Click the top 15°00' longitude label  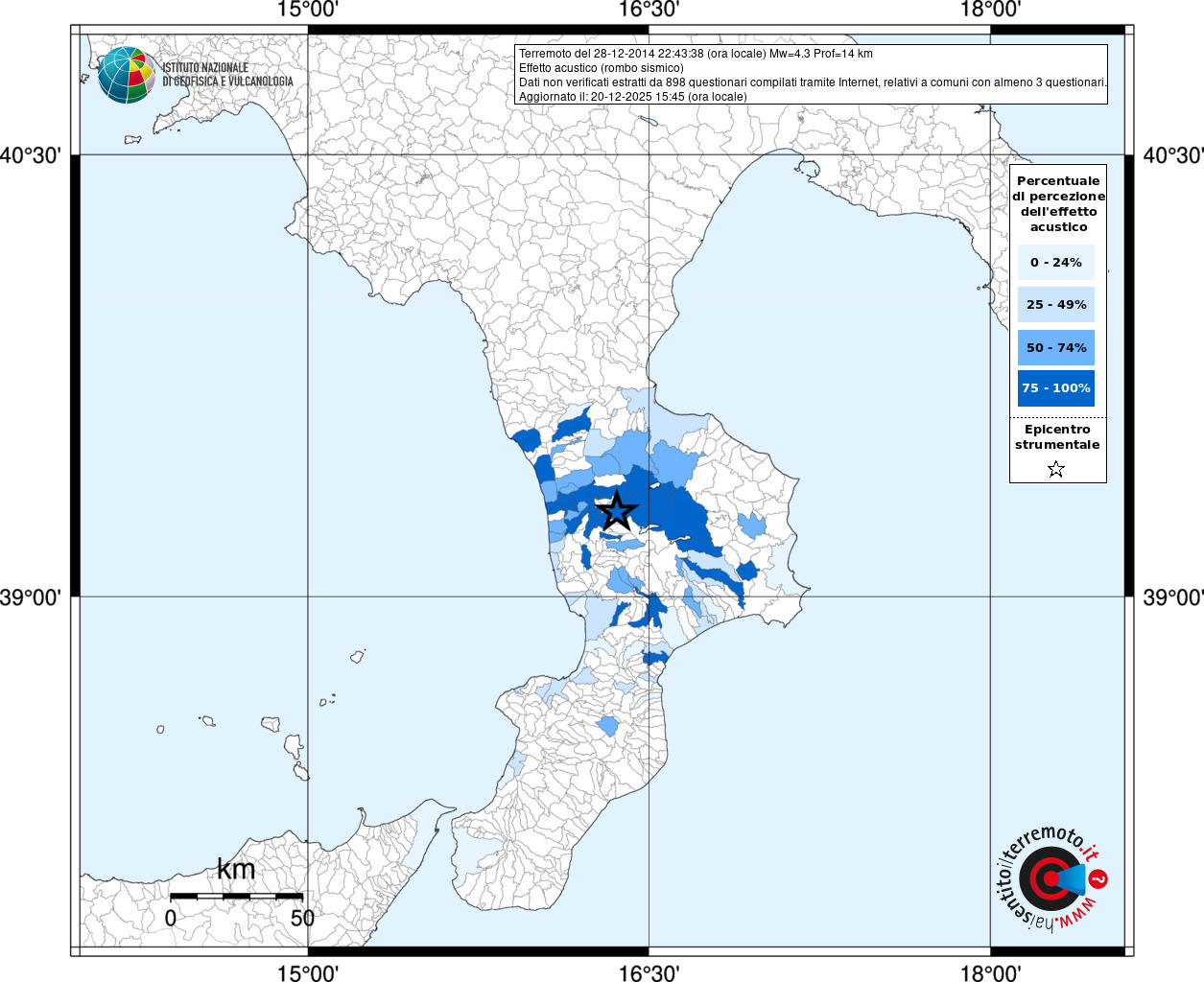coord(307,11)
